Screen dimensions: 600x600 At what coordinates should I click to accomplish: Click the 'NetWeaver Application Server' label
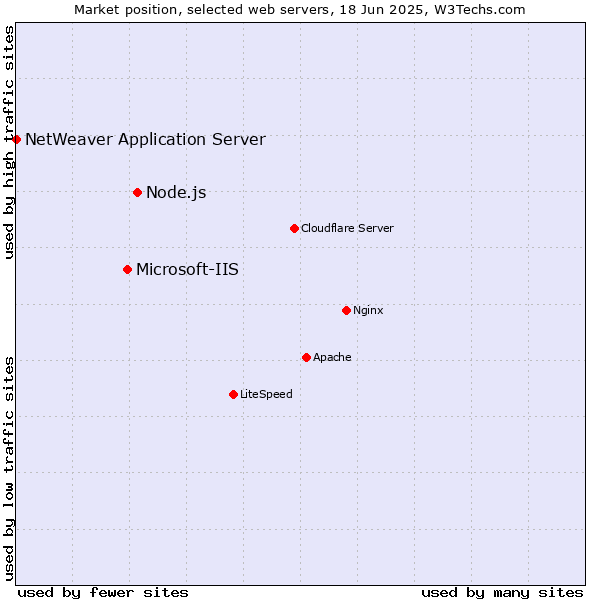click(145, 140)
